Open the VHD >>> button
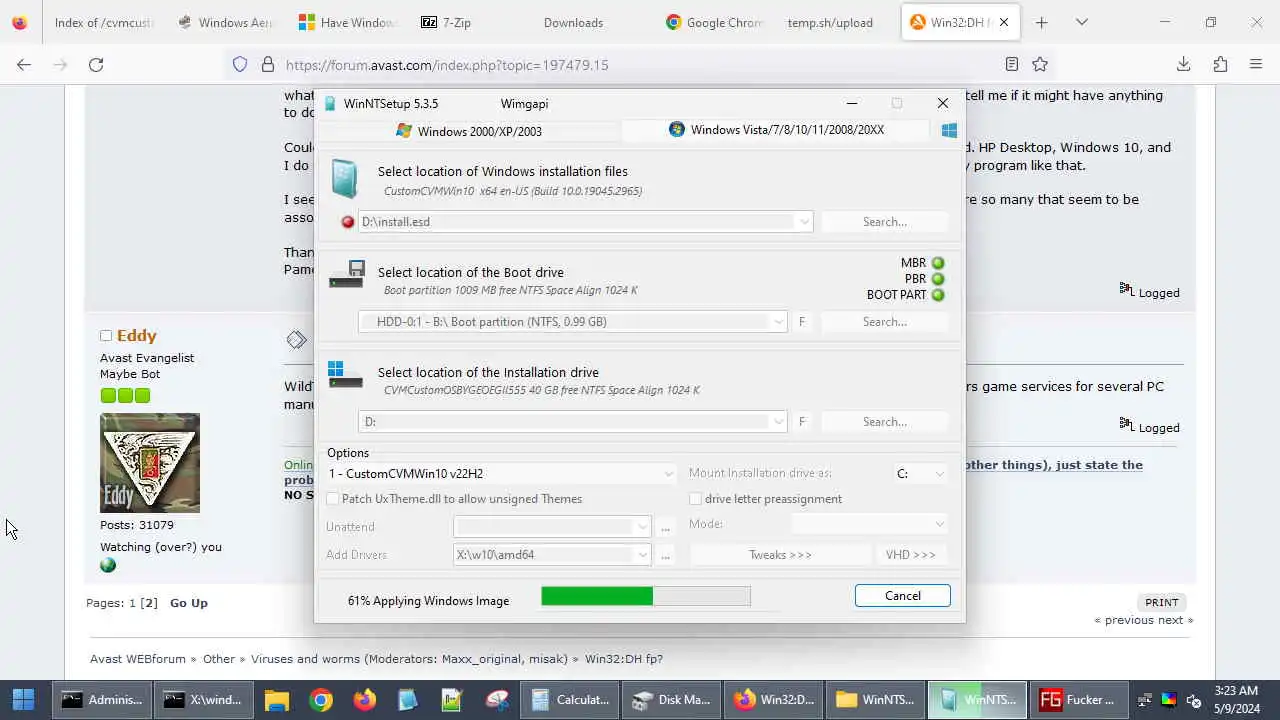The width and height of the screenshot is (1280, 720). coord(911,555)
